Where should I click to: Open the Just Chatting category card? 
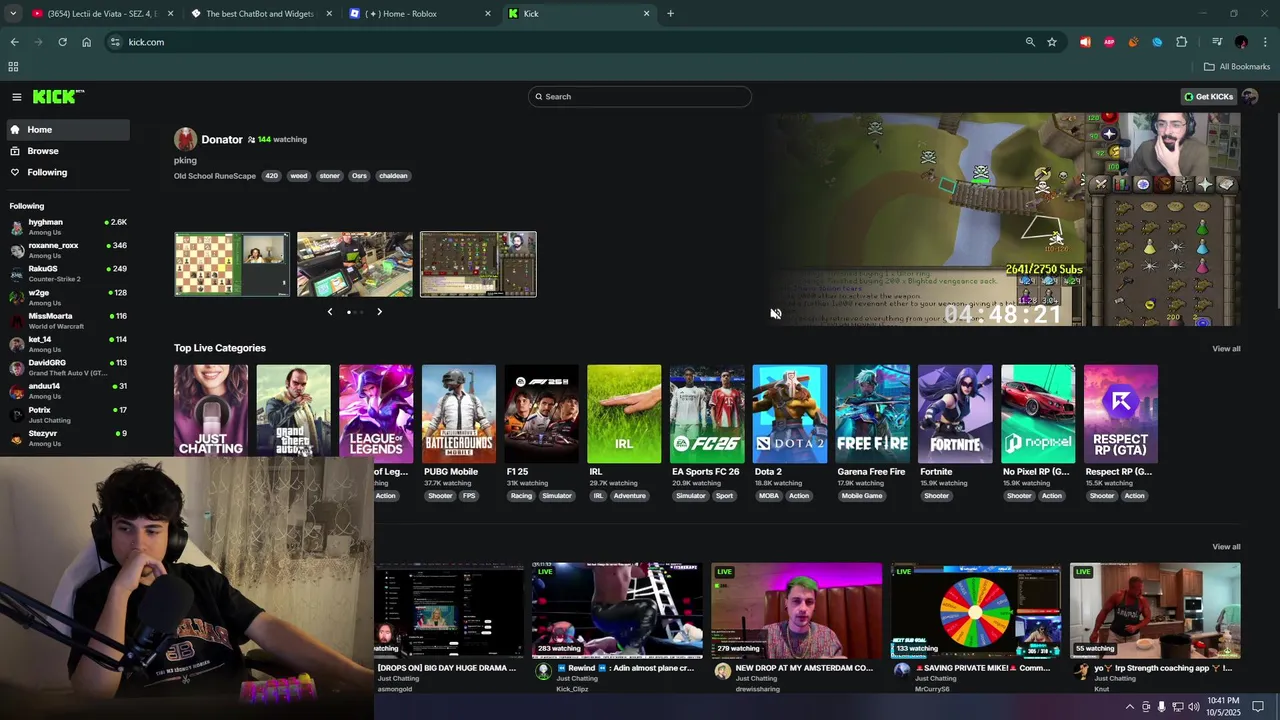pos(211,413)
